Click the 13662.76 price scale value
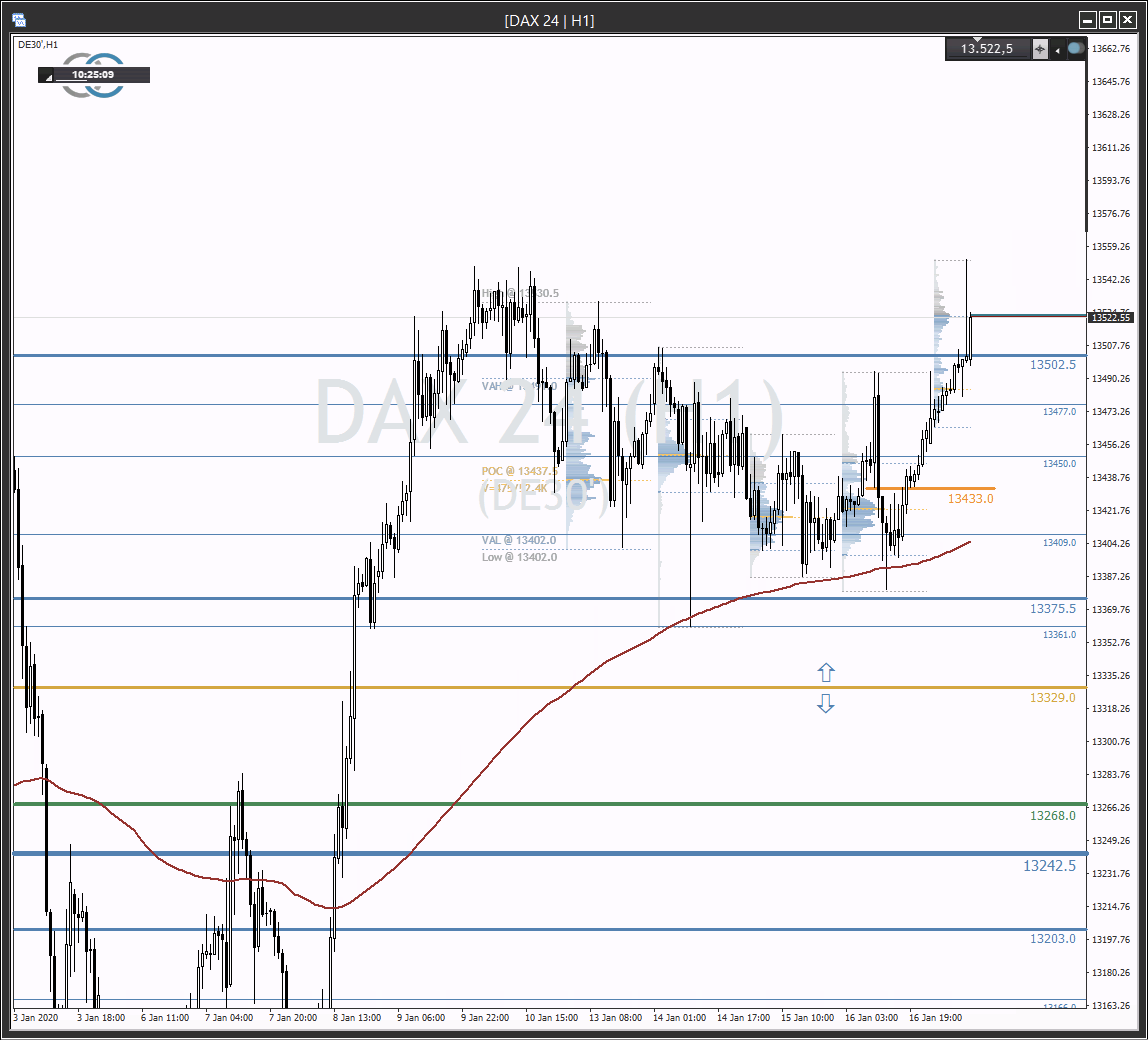The image size is (1148, 1040). [1110, 48]
